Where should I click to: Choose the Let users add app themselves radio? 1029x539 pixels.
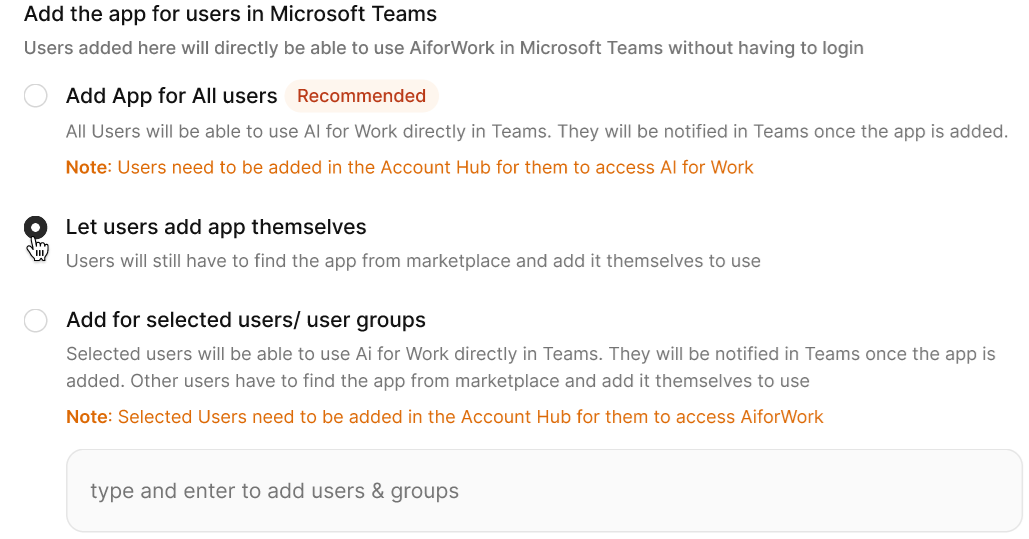(x=35, y=228)
